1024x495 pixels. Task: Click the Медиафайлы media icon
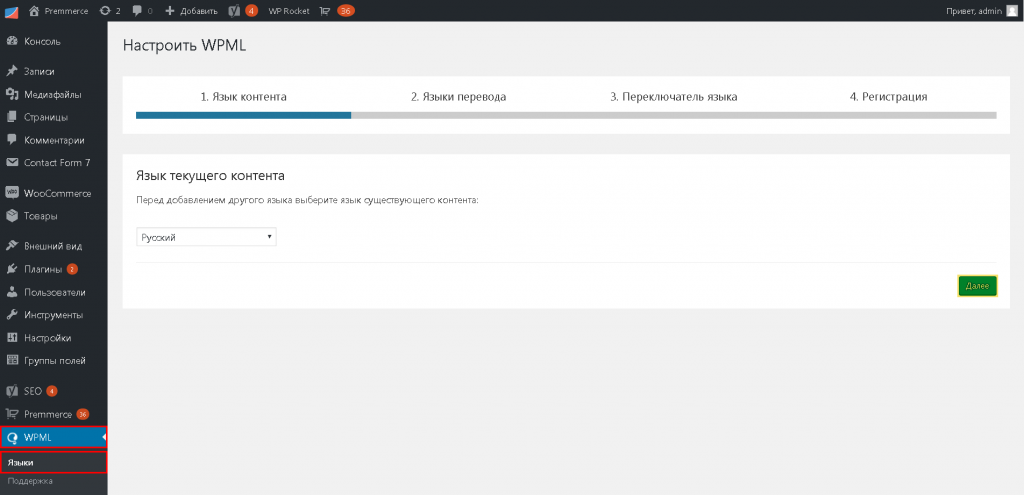click(11, 95)
